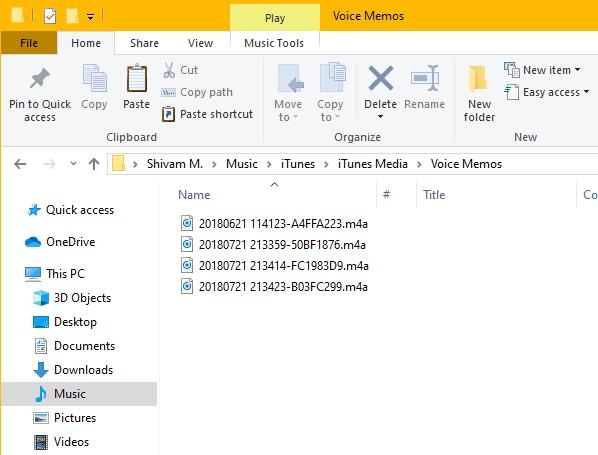Viewport: 598px width, 455px height.
Task: Switch to the View ribbon tab
Action: pos(201,43)
